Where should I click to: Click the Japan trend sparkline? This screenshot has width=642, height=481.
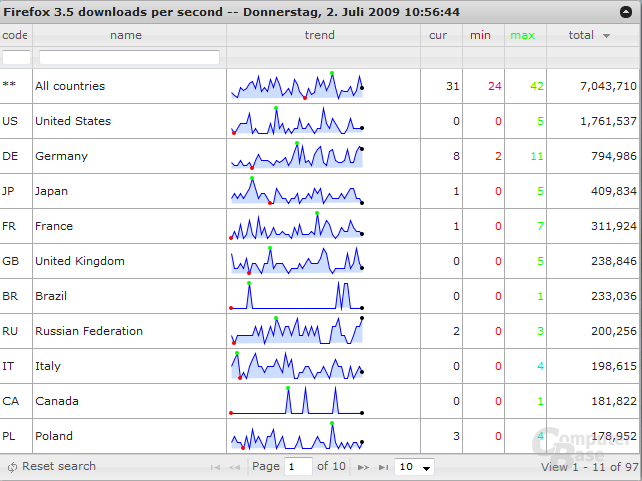296,191
